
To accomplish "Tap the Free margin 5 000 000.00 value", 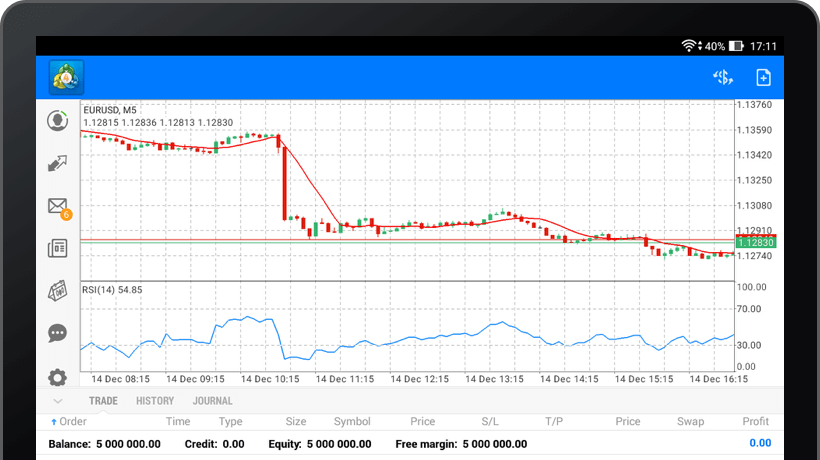I will tap(461, 444).
